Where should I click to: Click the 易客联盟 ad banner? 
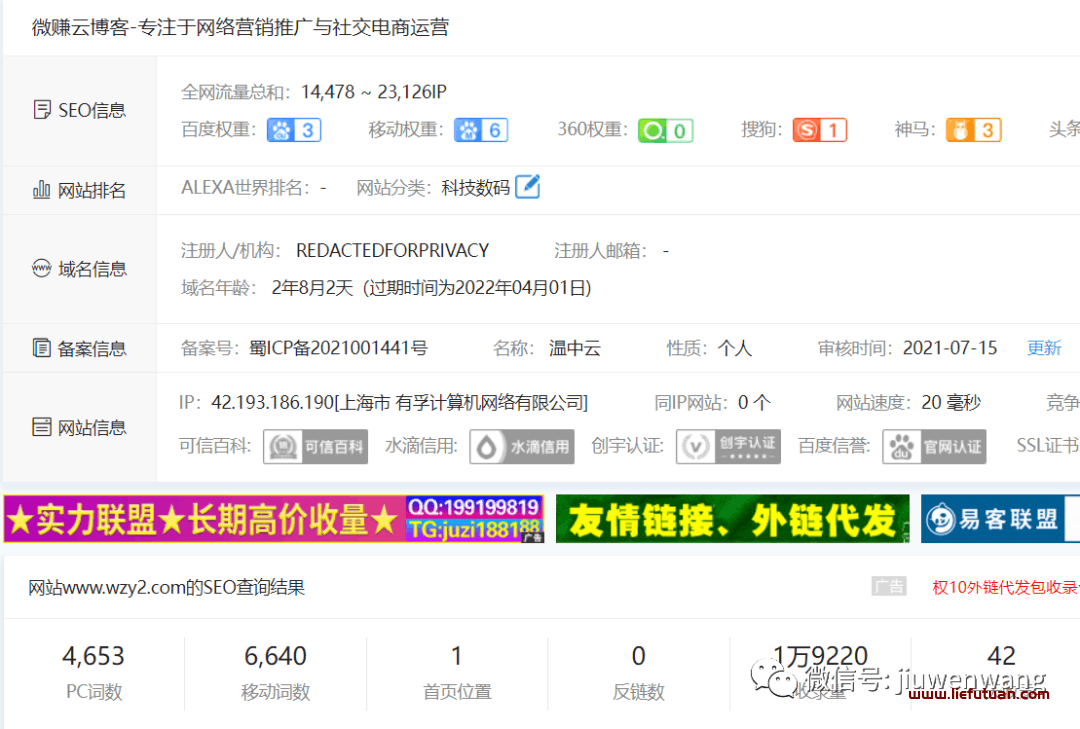pyautogui.click(x=1000, y=519)
